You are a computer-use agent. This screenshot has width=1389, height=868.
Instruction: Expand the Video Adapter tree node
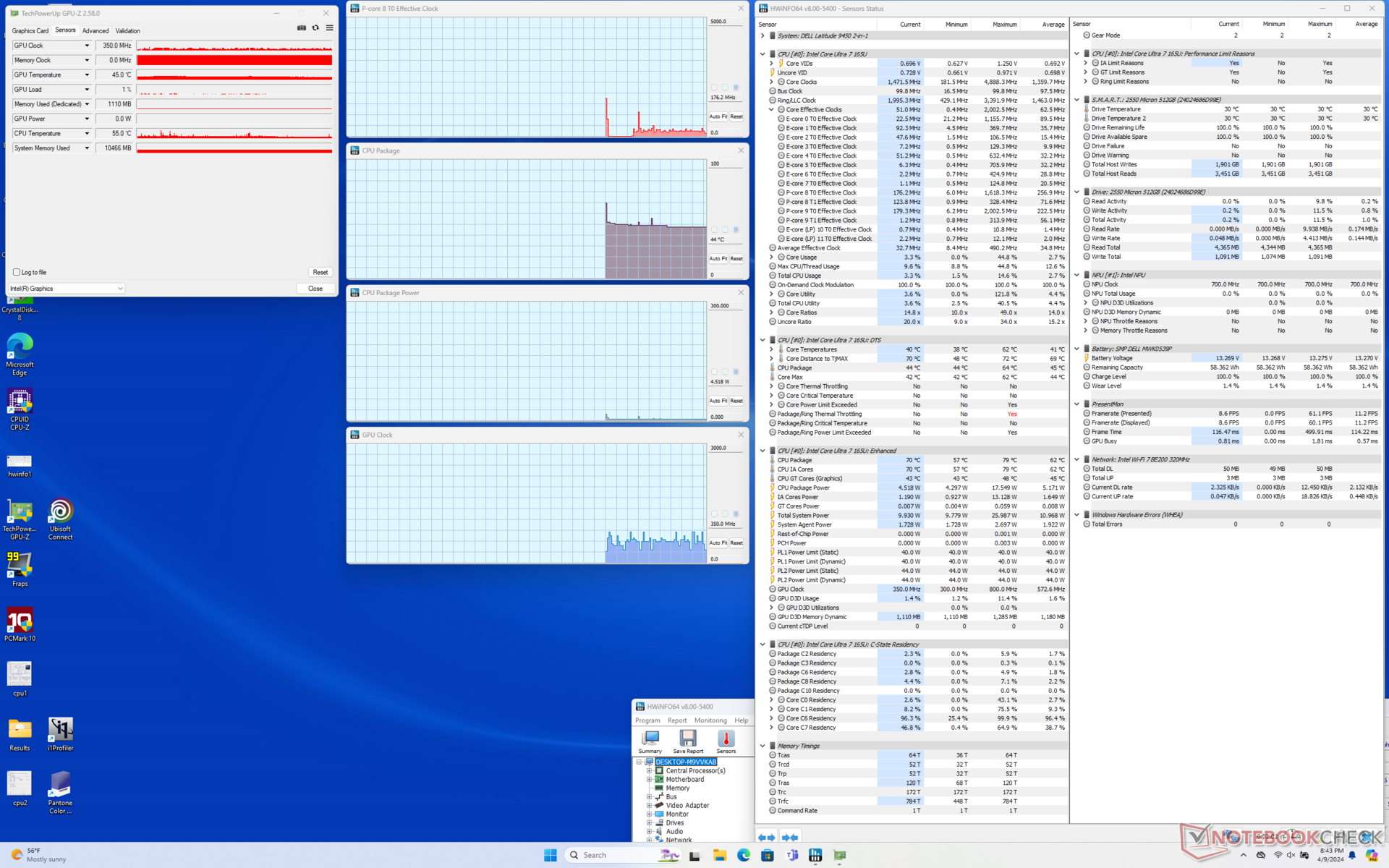(x=650, y=806)
